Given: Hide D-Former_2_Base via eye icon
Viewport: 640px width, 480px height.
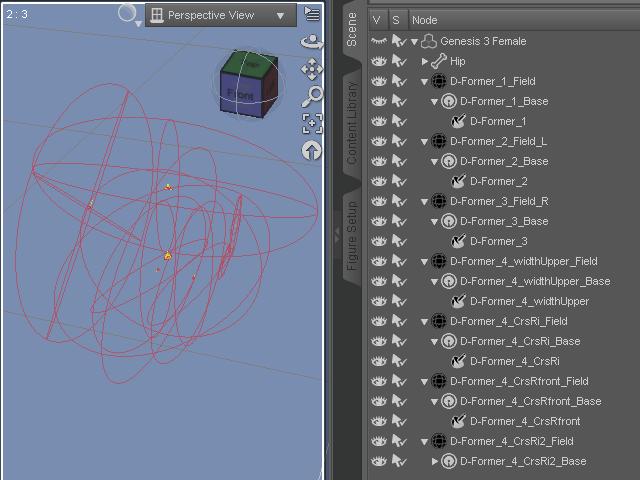Looking at the screenshot, I should click(x=379, y=161).
